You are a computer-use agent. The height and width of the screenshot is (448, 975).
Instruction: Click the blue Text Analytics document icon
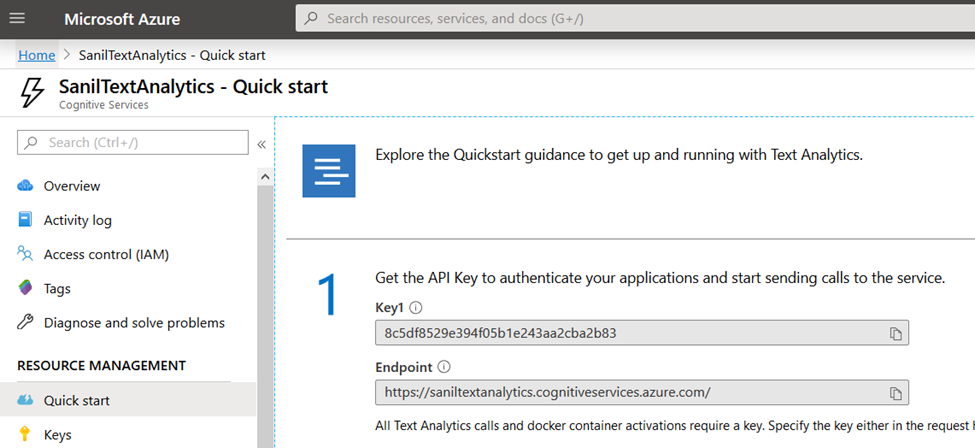tap(329, 171)
